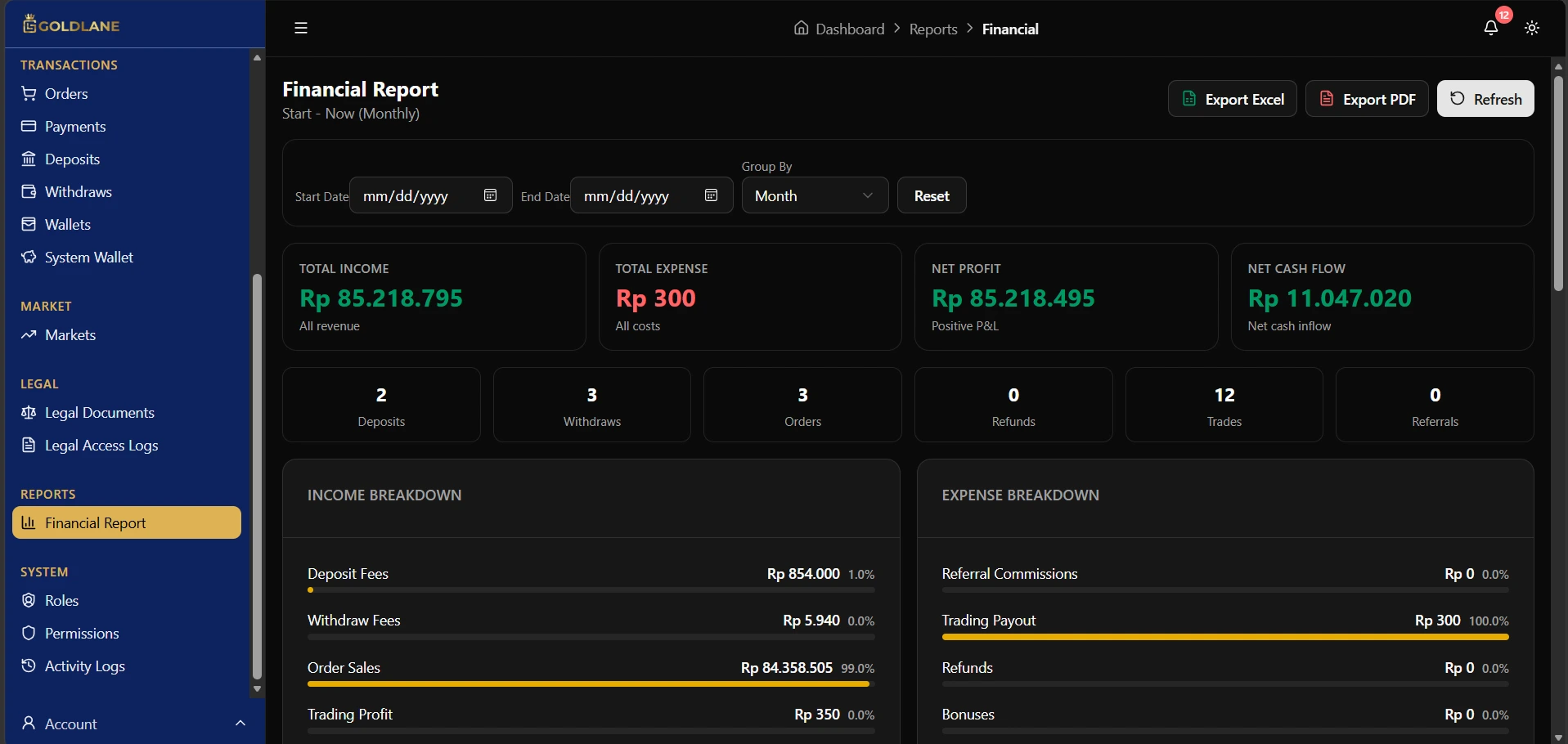The height and width of the screenshot is (744, 1568).
Task: Focus the End Date input field
Action: (x=652, y=195)
